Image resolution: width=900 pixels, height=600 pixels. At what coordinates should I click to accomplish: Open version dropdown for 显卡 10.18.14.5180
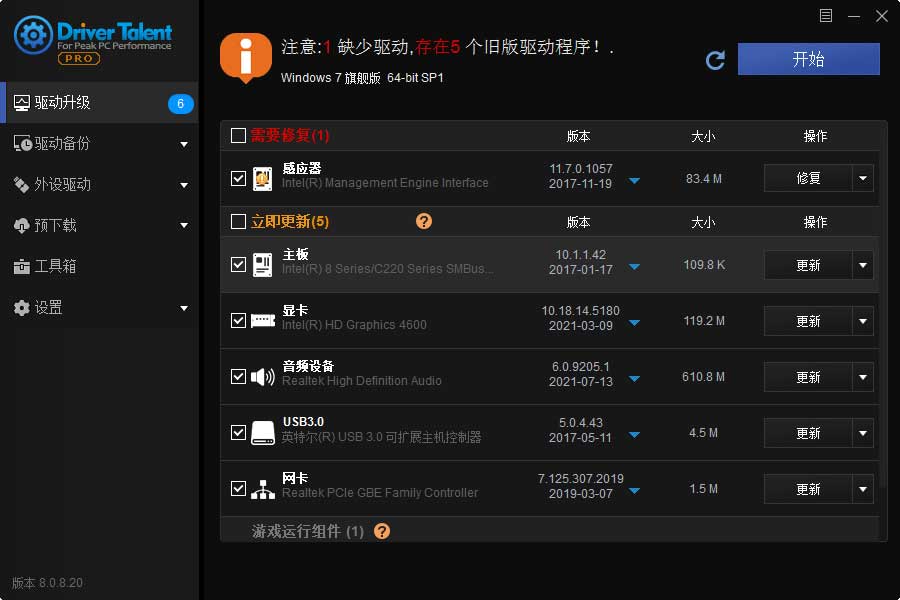click(634, 323)
